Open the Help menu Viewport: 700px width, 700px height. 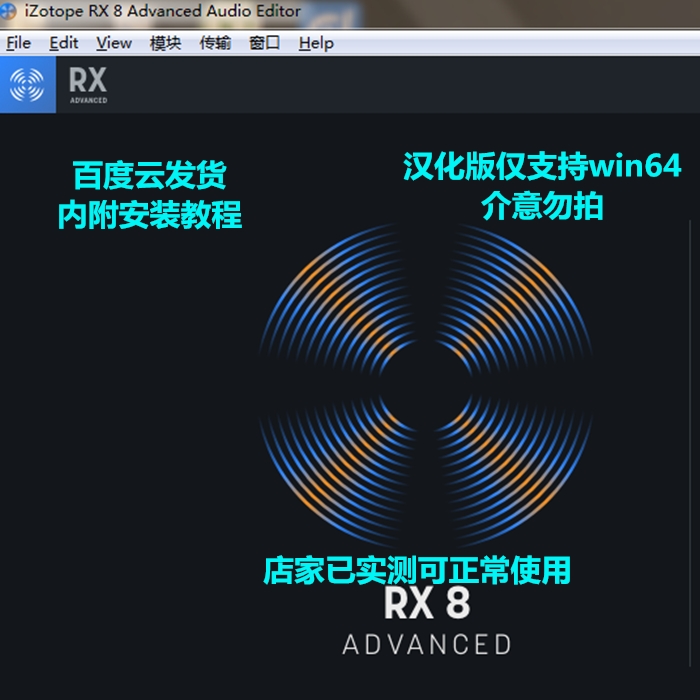point(316,43)
